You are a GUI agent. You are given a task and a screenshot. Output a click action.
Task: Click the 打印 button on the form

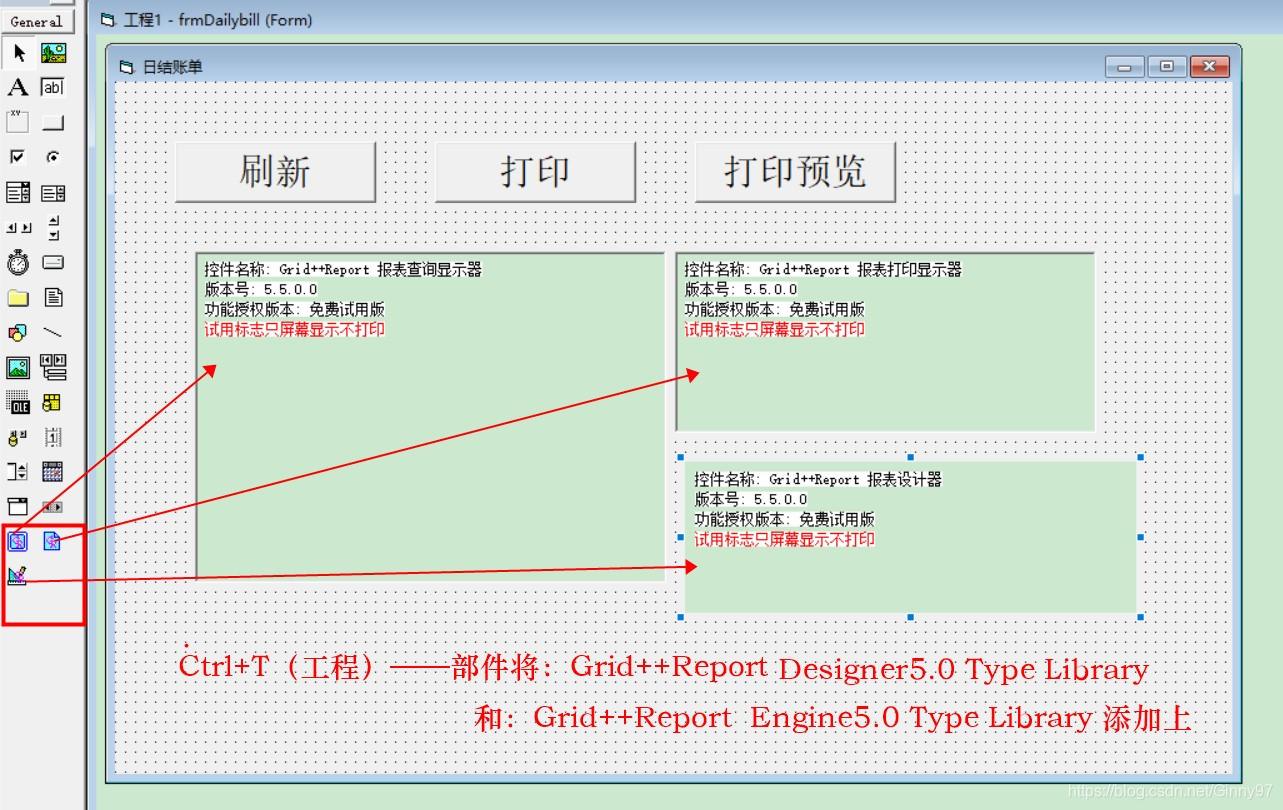tap(535, 172)
